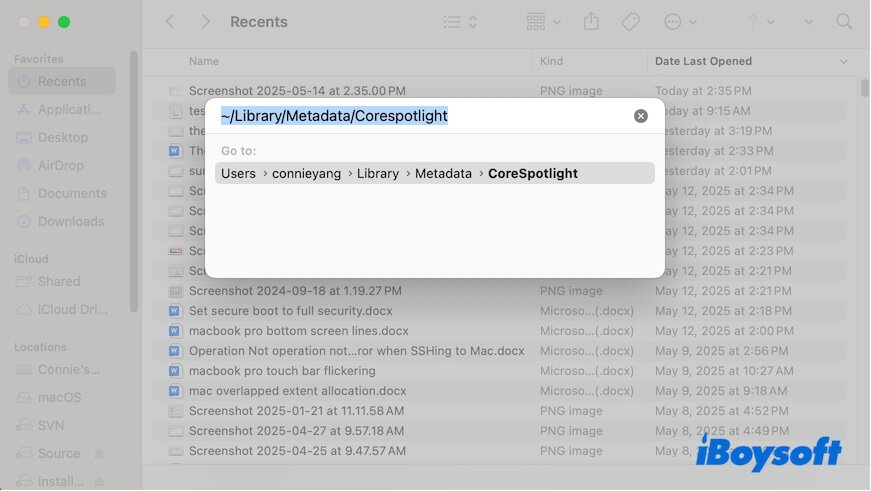Click the Tags toolbar icon

(630, 21)
